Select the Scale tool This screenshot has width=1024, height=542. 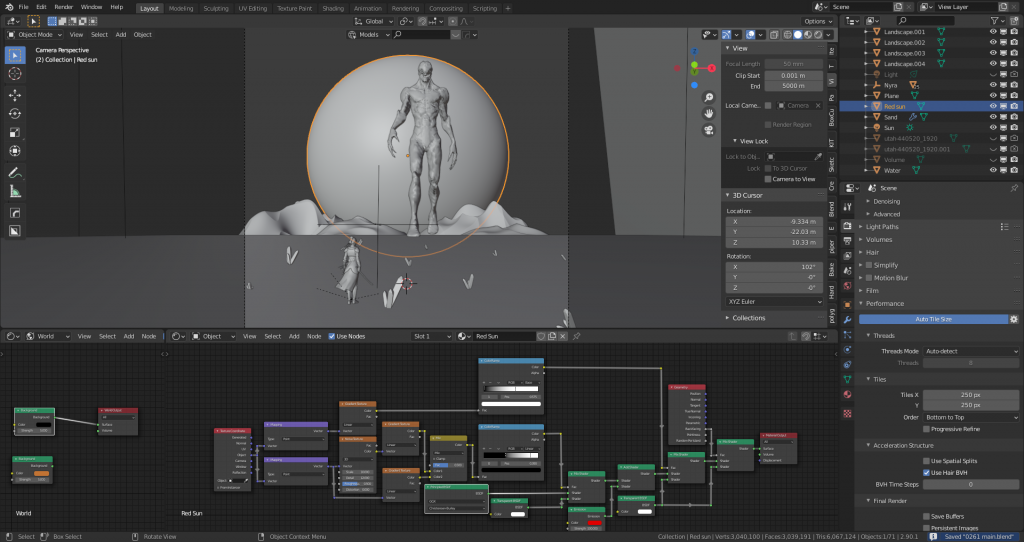tap(14, 133)
